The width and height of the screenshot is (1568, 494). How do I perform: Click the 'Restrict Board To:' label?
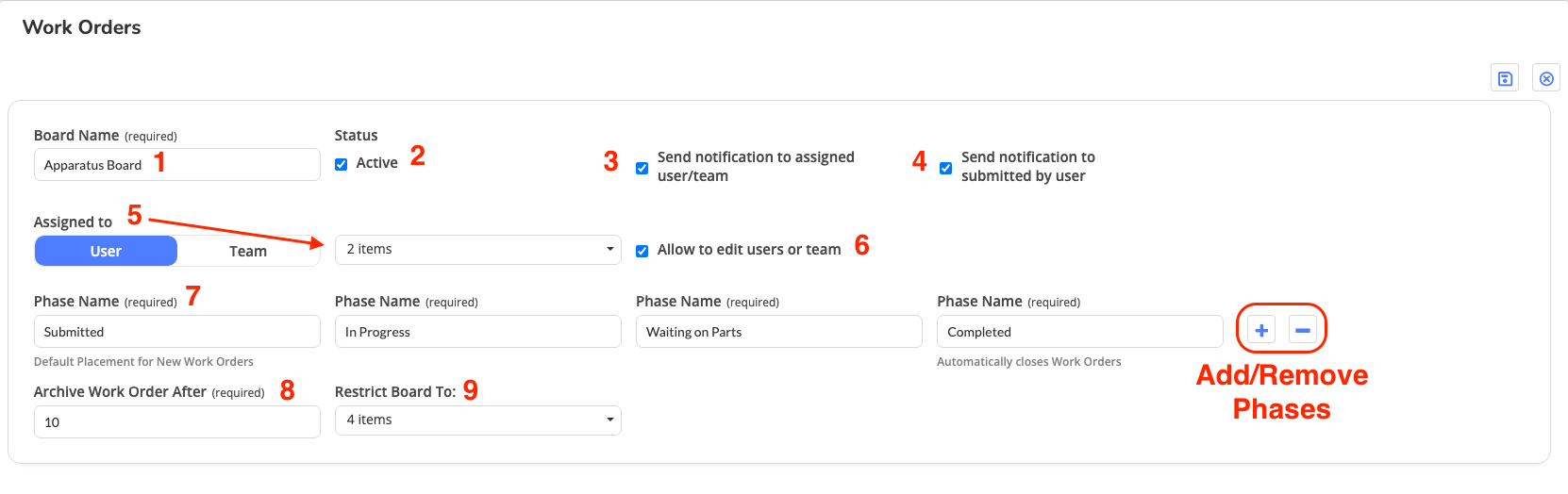pyautogui.click(x=395, y=391)
